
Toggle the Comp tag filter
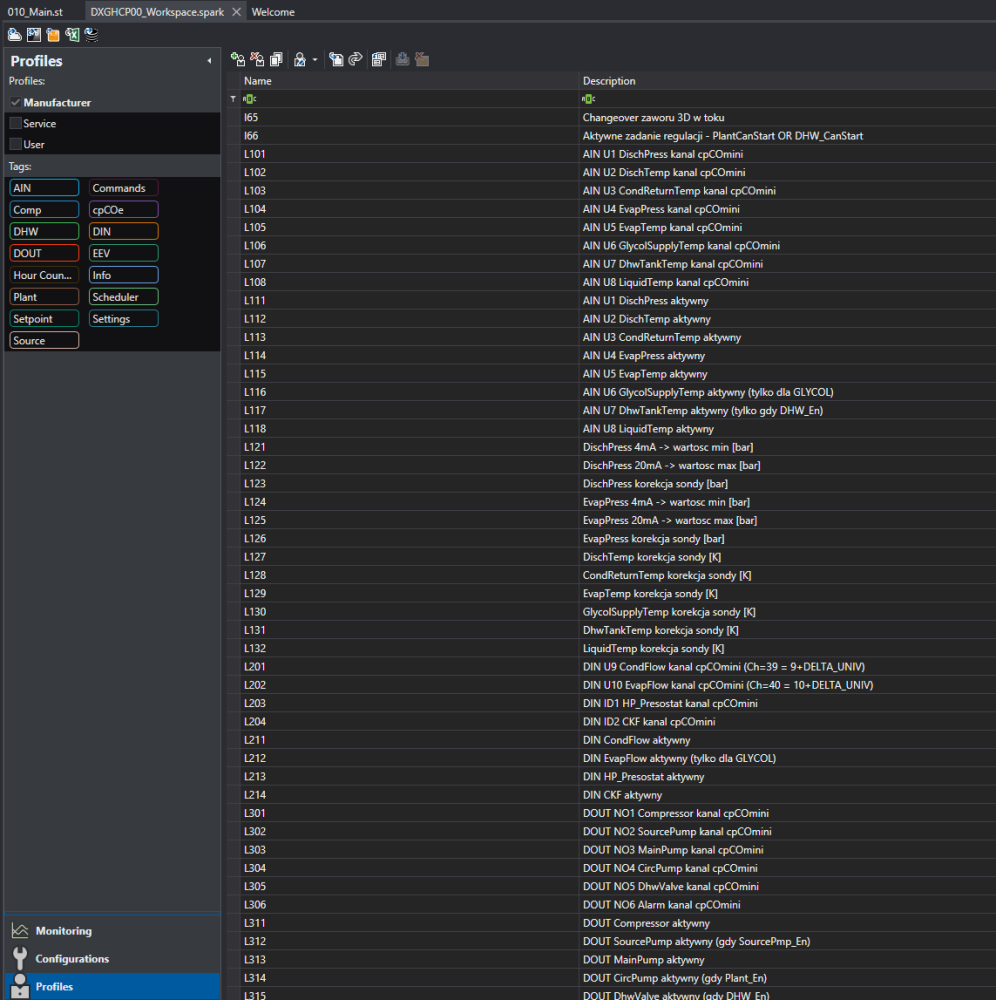coord(44,209)
